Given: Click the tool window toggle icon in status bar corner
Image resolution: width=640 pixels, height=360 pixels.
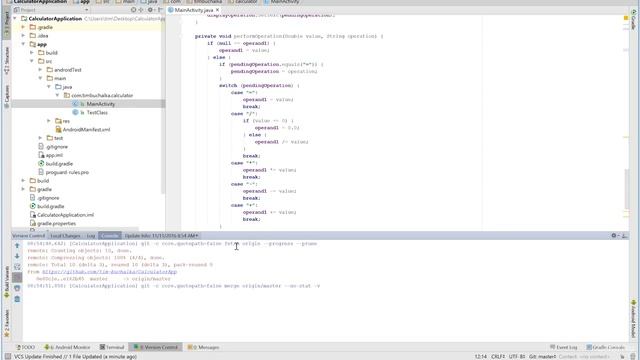Looking at the screenshot, I should [7, 356].
